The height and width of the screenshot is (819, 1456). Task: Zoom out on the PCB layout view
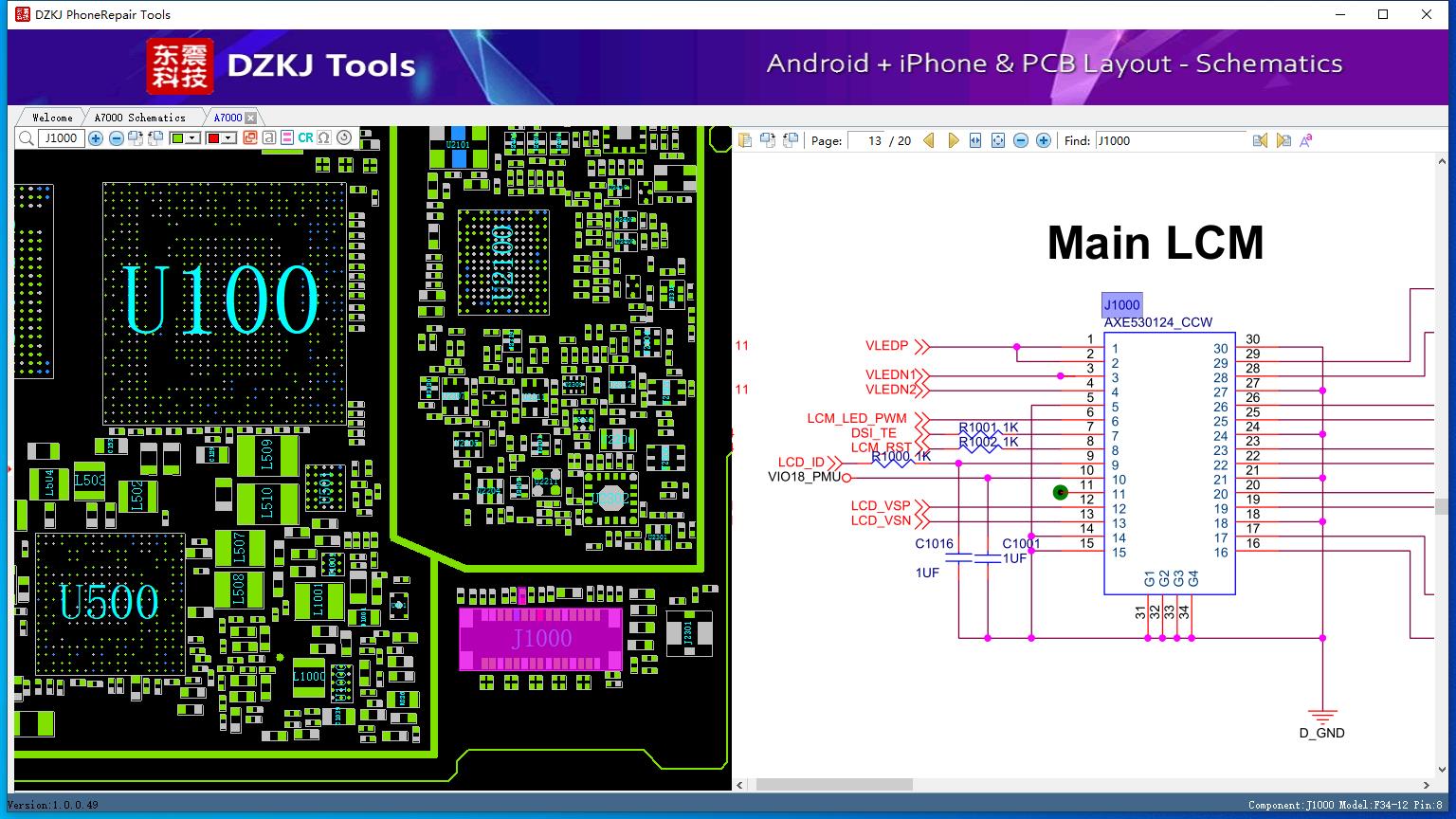click(116, 138)
